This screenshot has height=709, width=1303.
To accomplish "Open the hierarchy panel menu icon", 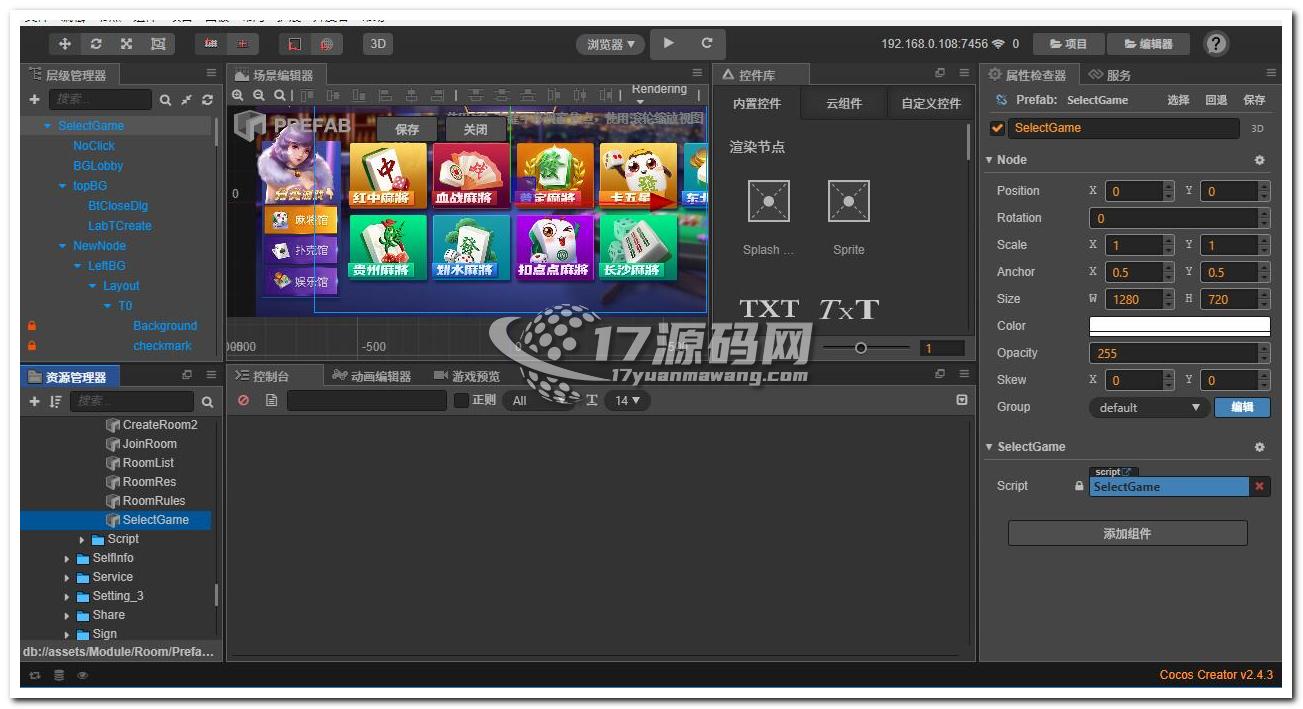I will 211,73.
